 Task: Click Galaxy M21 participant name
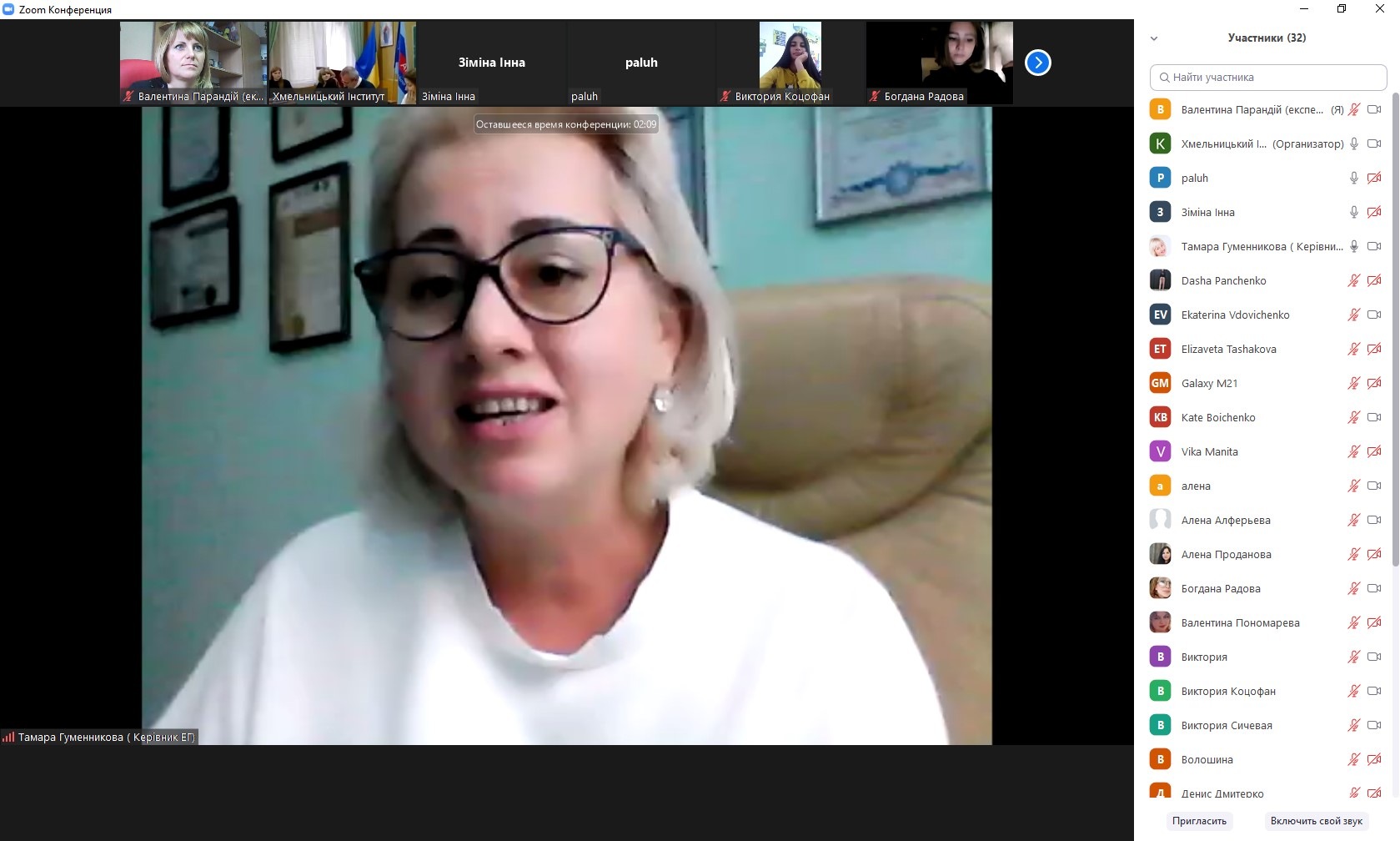[x=1209, y=383]
